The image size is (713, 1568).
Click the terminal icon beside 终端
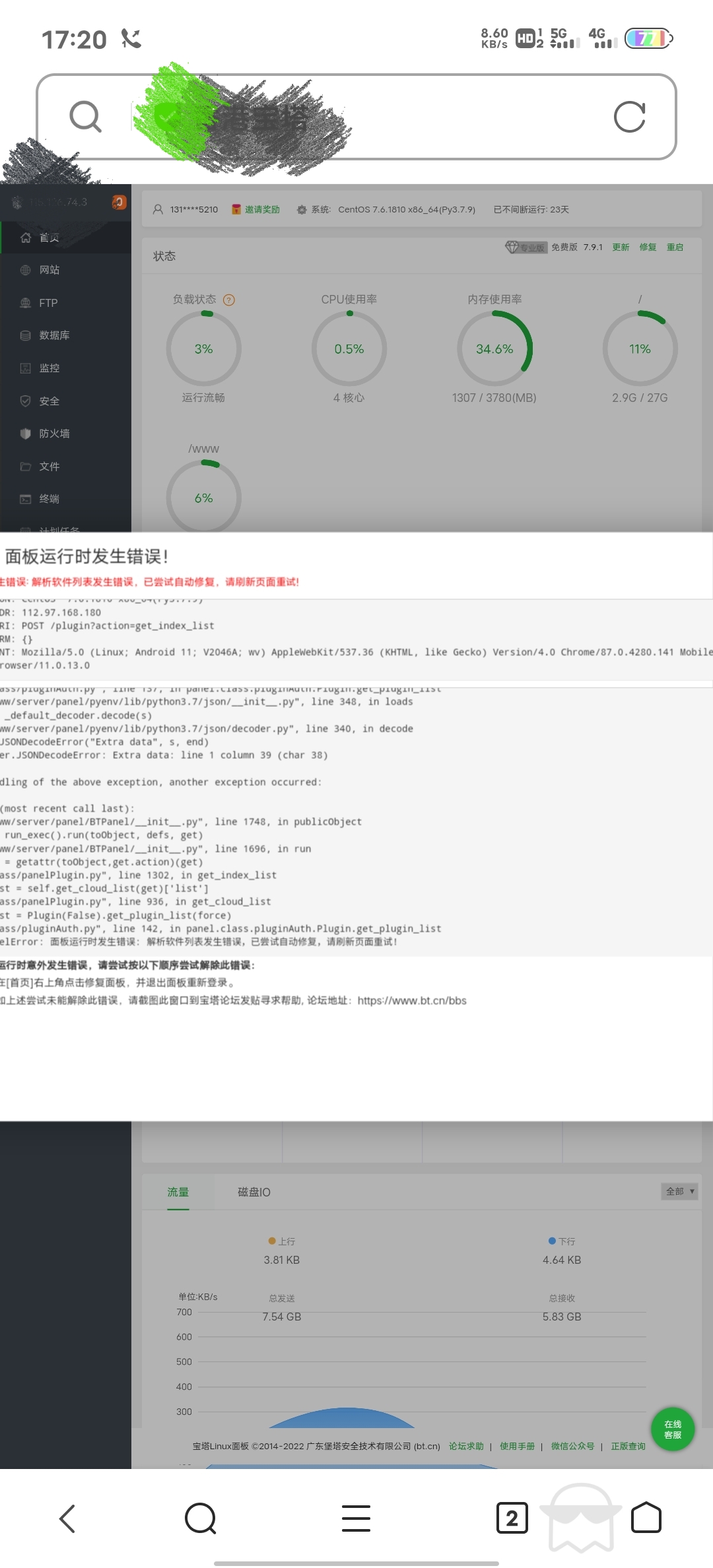coord(26,499)
